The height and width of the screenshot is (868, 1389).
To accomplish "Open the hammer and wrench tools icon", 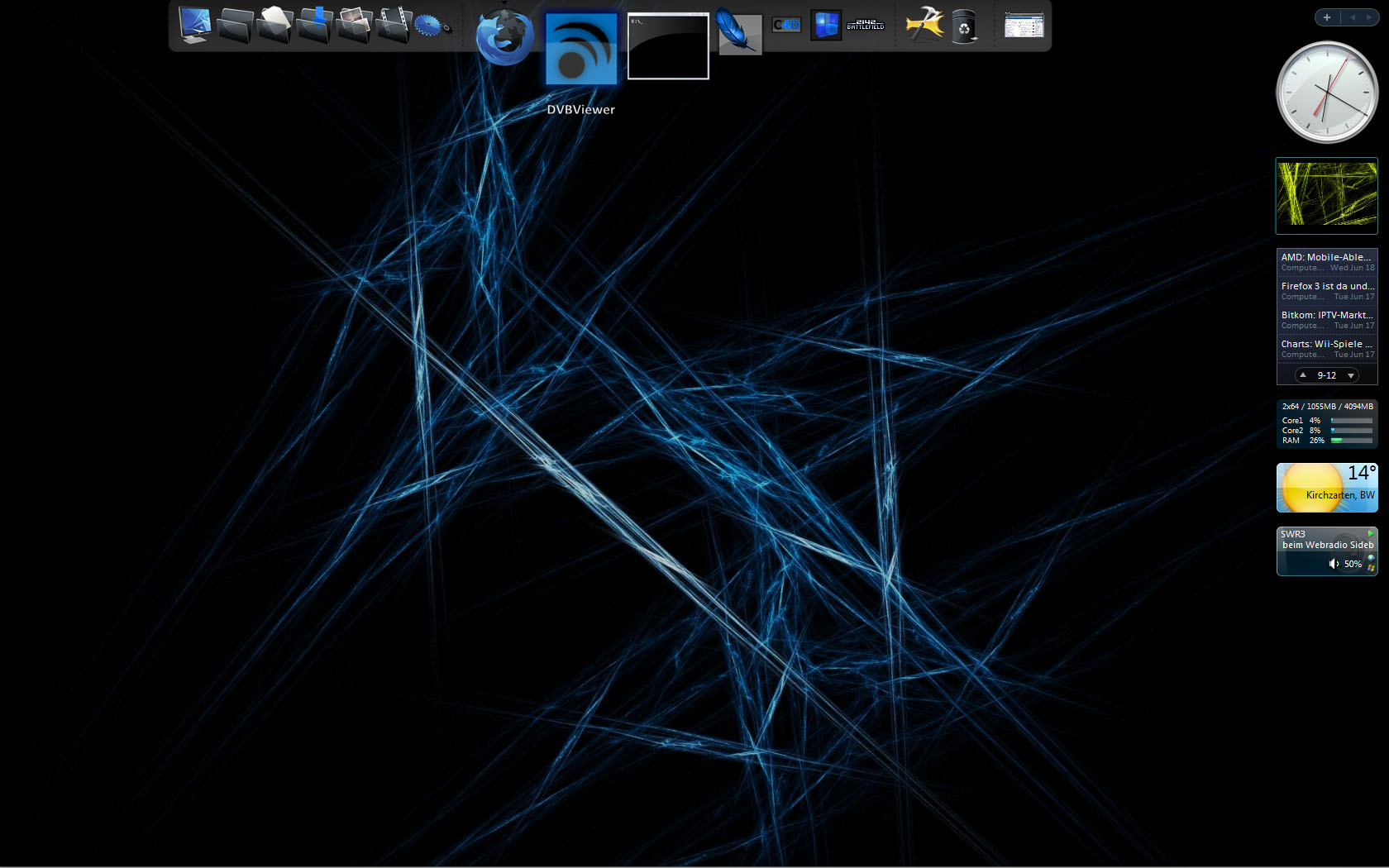I will [x=924, y=24].
